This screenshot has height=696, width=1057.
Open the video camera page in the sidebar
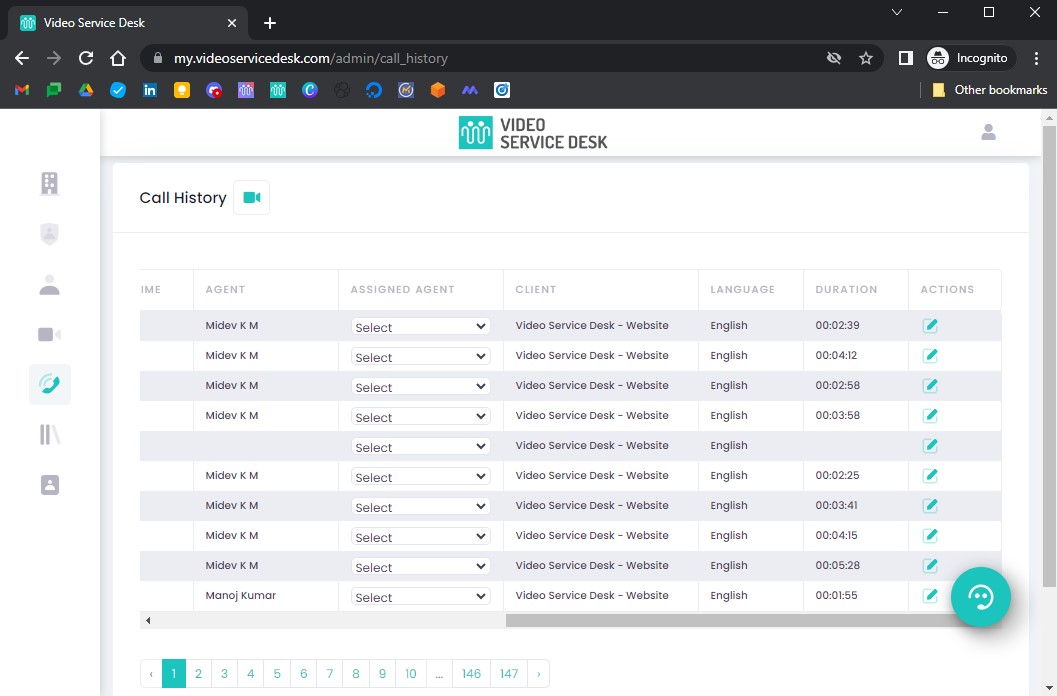49,334
